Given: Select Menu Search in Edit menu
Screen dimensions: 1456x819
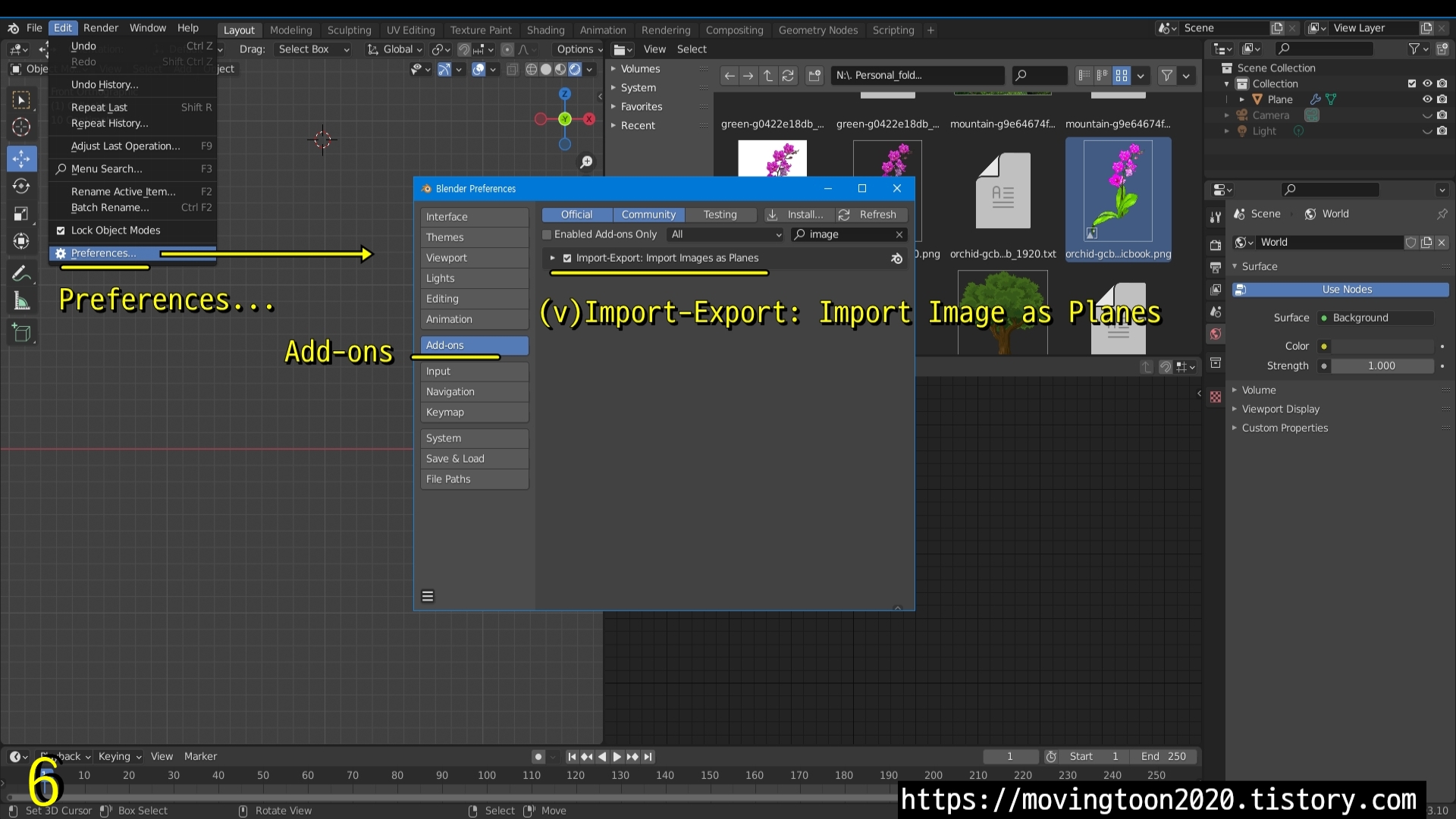Looking at the screenshot, I should pos(107,169).
